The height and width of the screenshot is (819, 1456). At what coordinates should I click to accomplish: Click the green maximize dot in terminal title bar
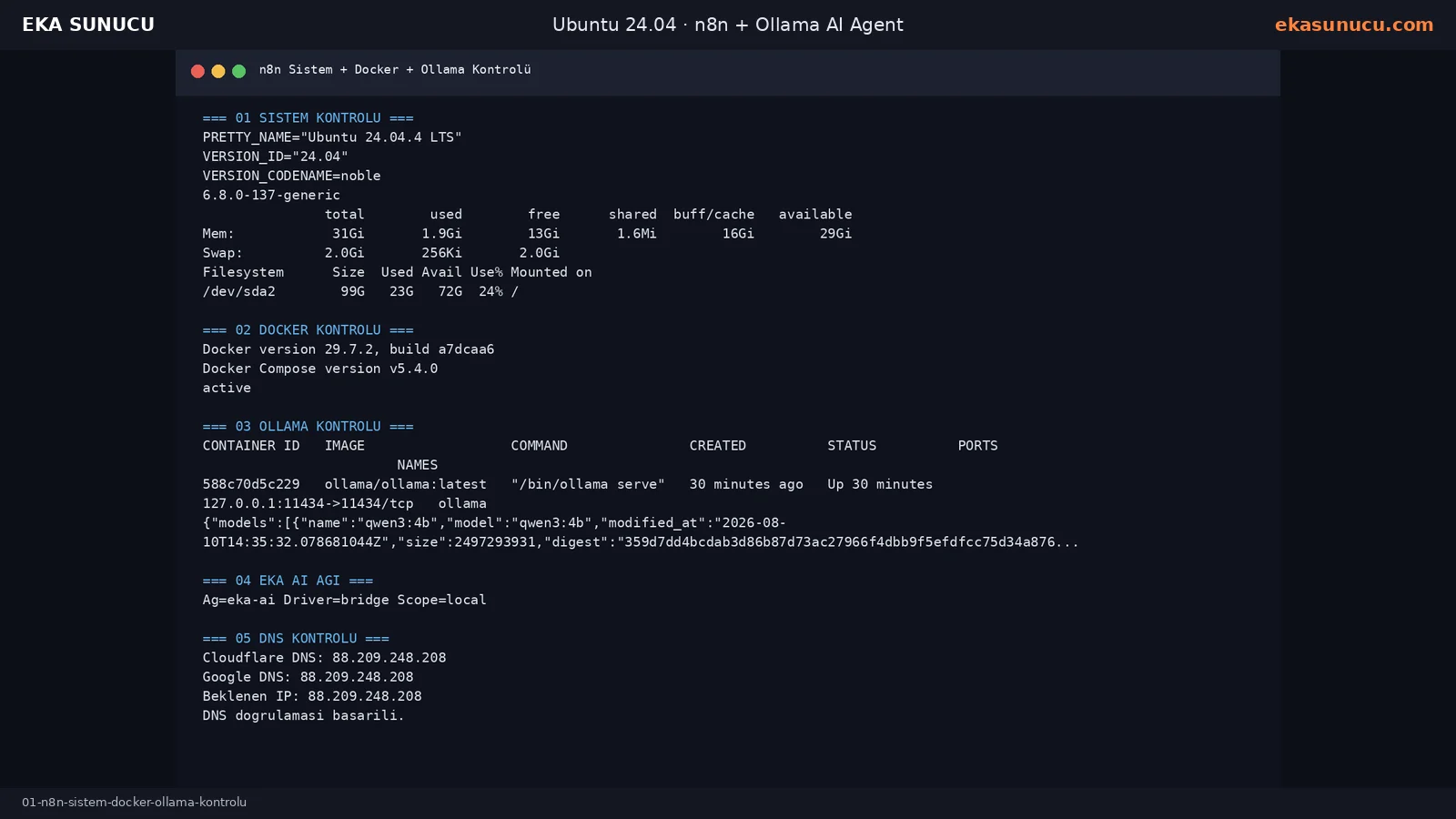[x=238, y=71]
